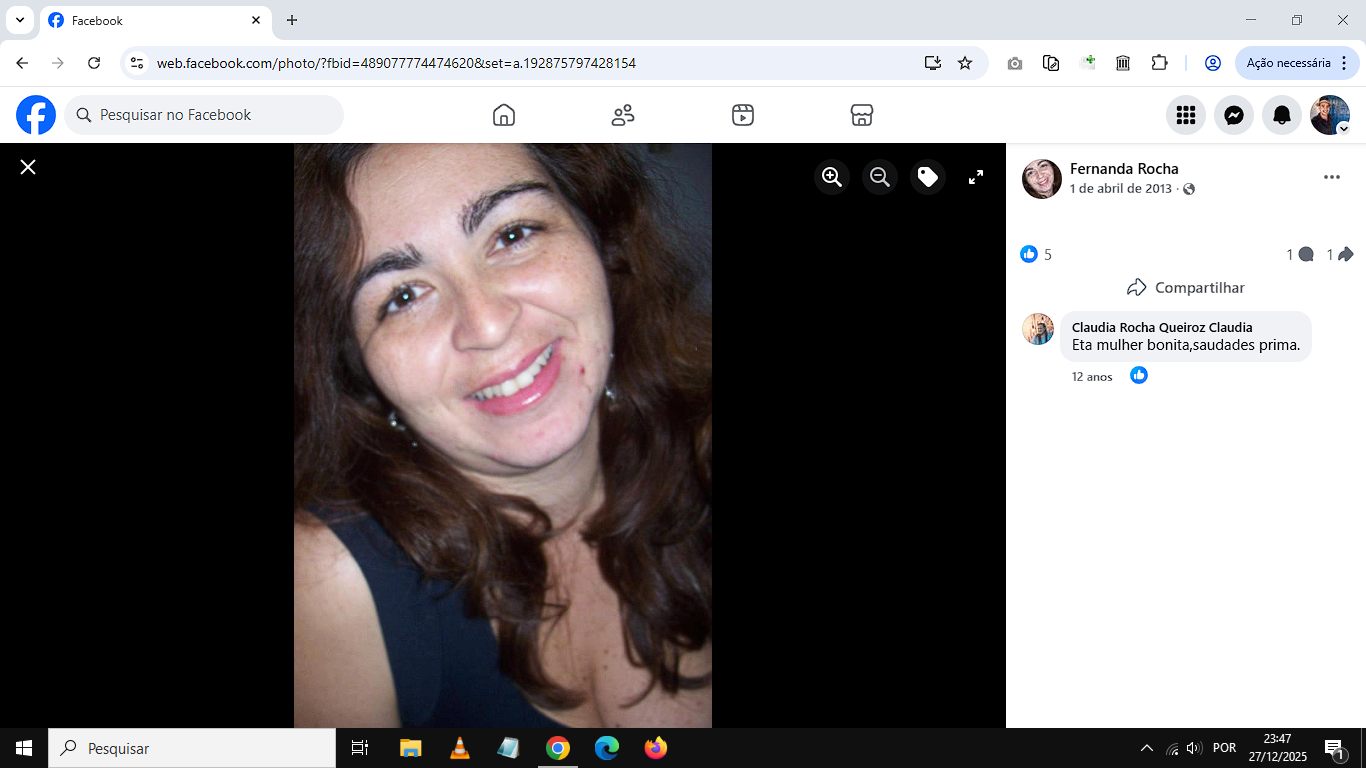The width and height of the screenshot is (1366, 768).
Task: Open Facebook Messenger
Action: [x=1234, y=115]
